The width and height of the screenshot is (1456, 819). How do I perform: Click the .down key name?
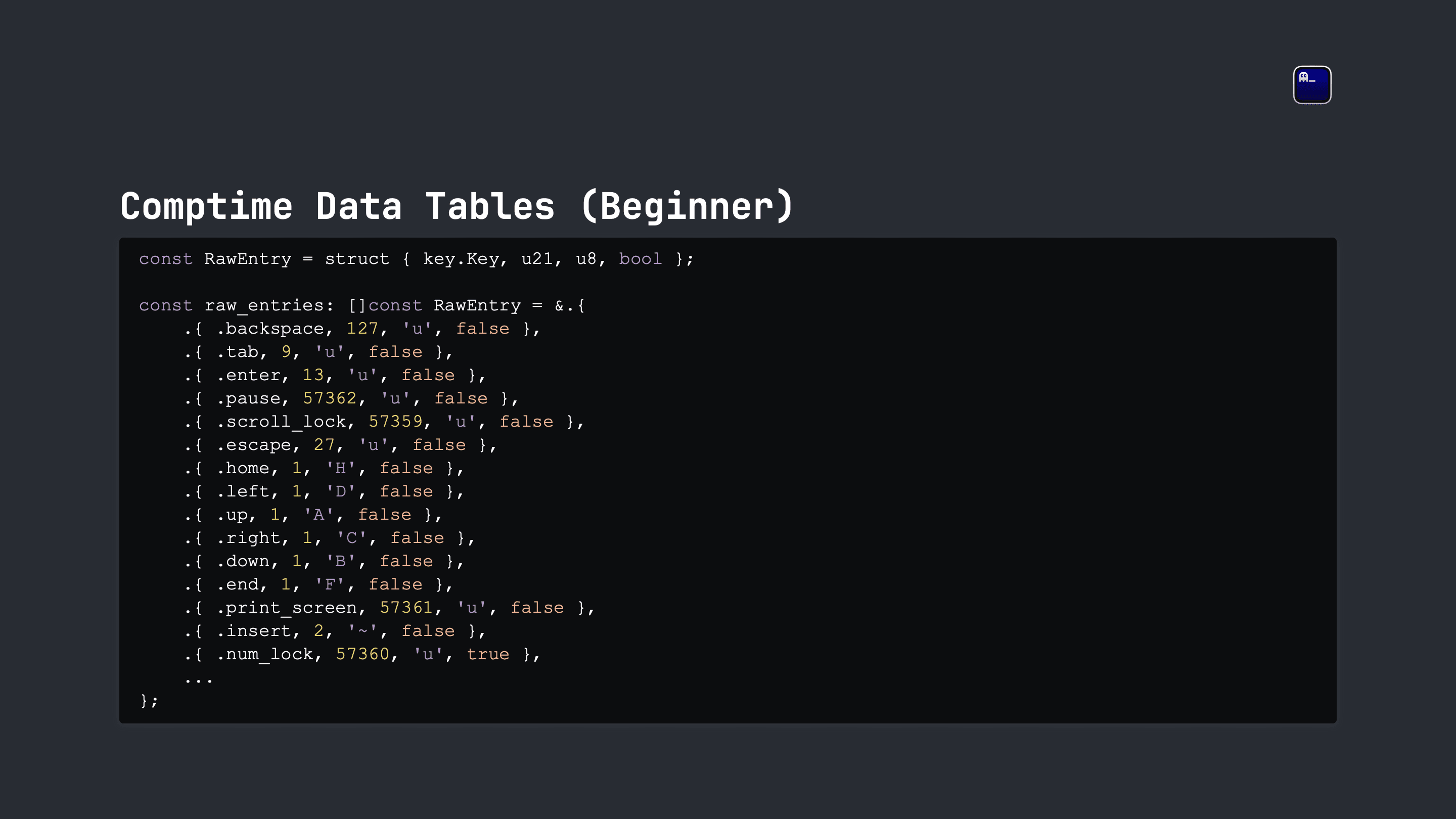[243, 561]
